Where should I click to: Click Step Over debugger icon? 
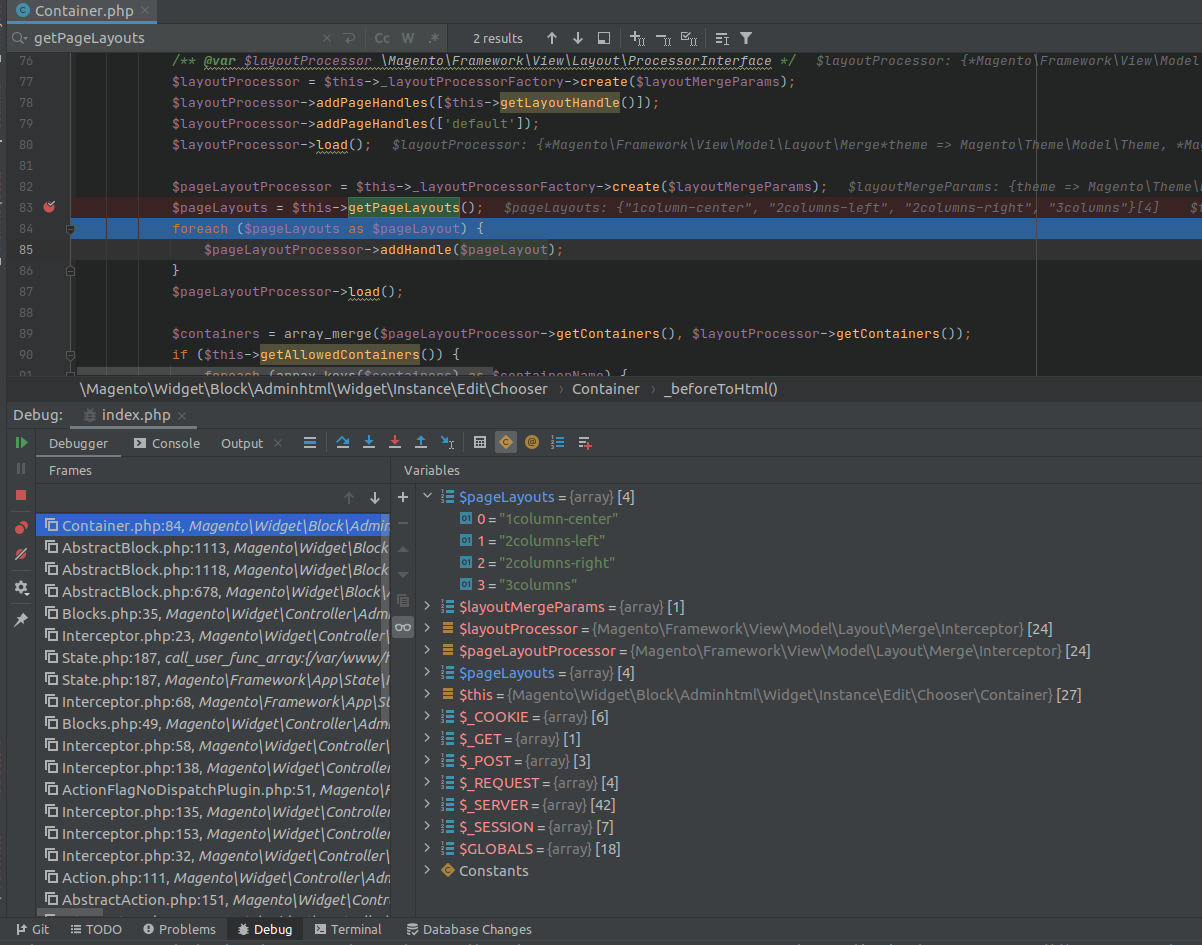[343, 442]
